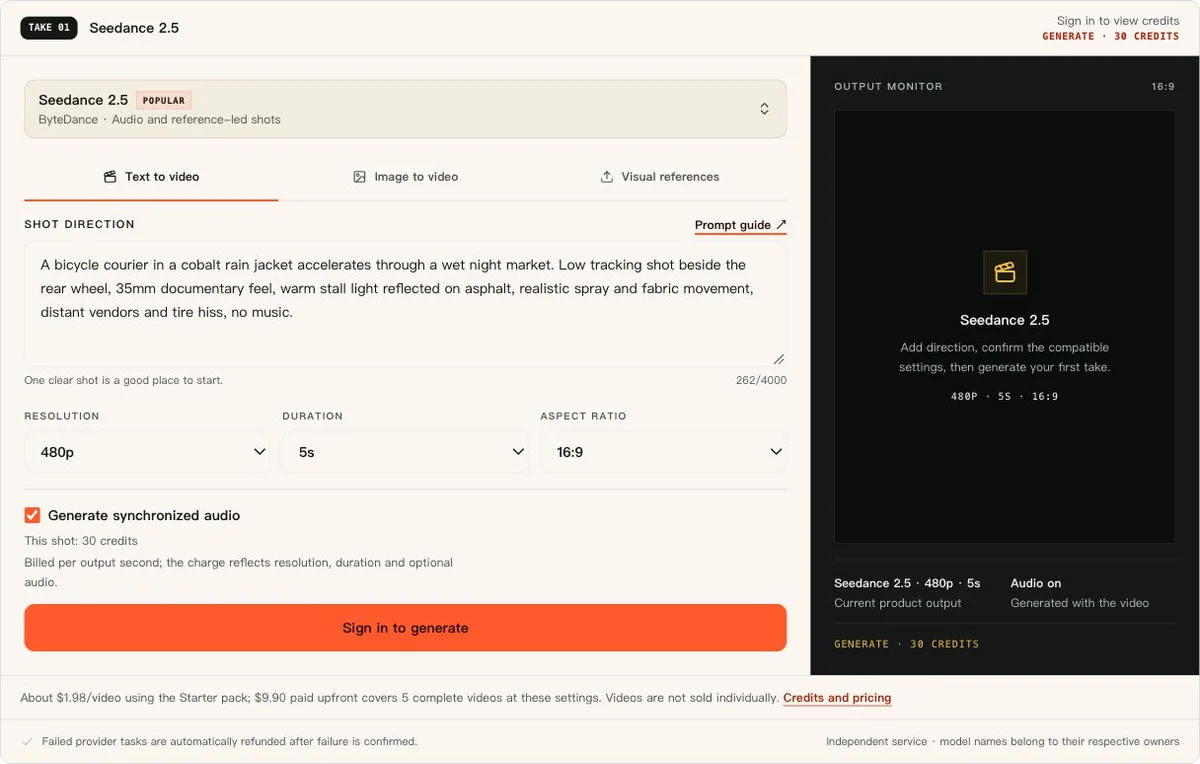Click the 16:9 label atop monitor
The height and width of the screenshot is (764, 1200).
click(1163, 87)
